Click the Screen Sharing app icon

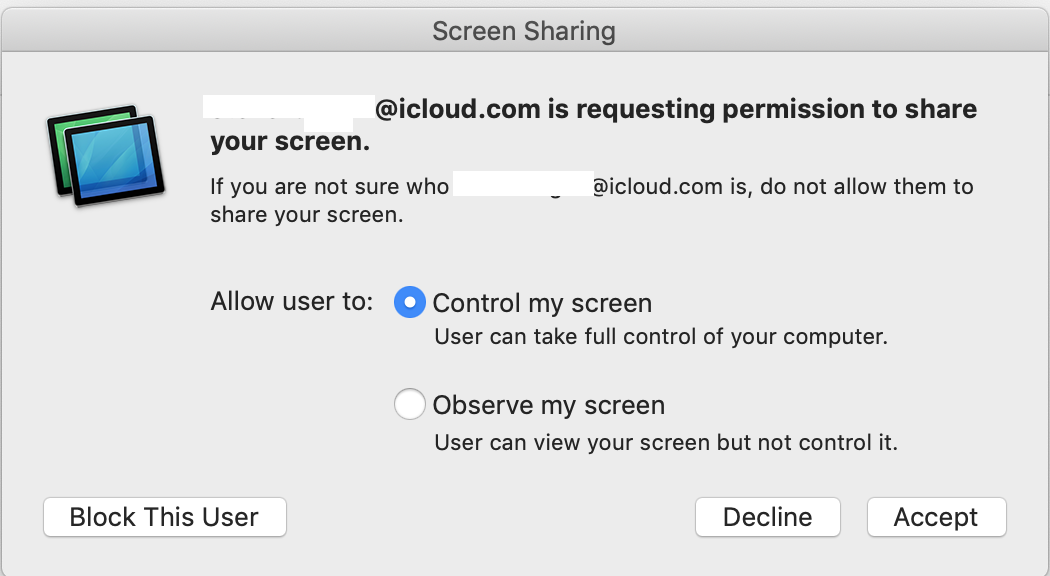[x=104, y=156]
